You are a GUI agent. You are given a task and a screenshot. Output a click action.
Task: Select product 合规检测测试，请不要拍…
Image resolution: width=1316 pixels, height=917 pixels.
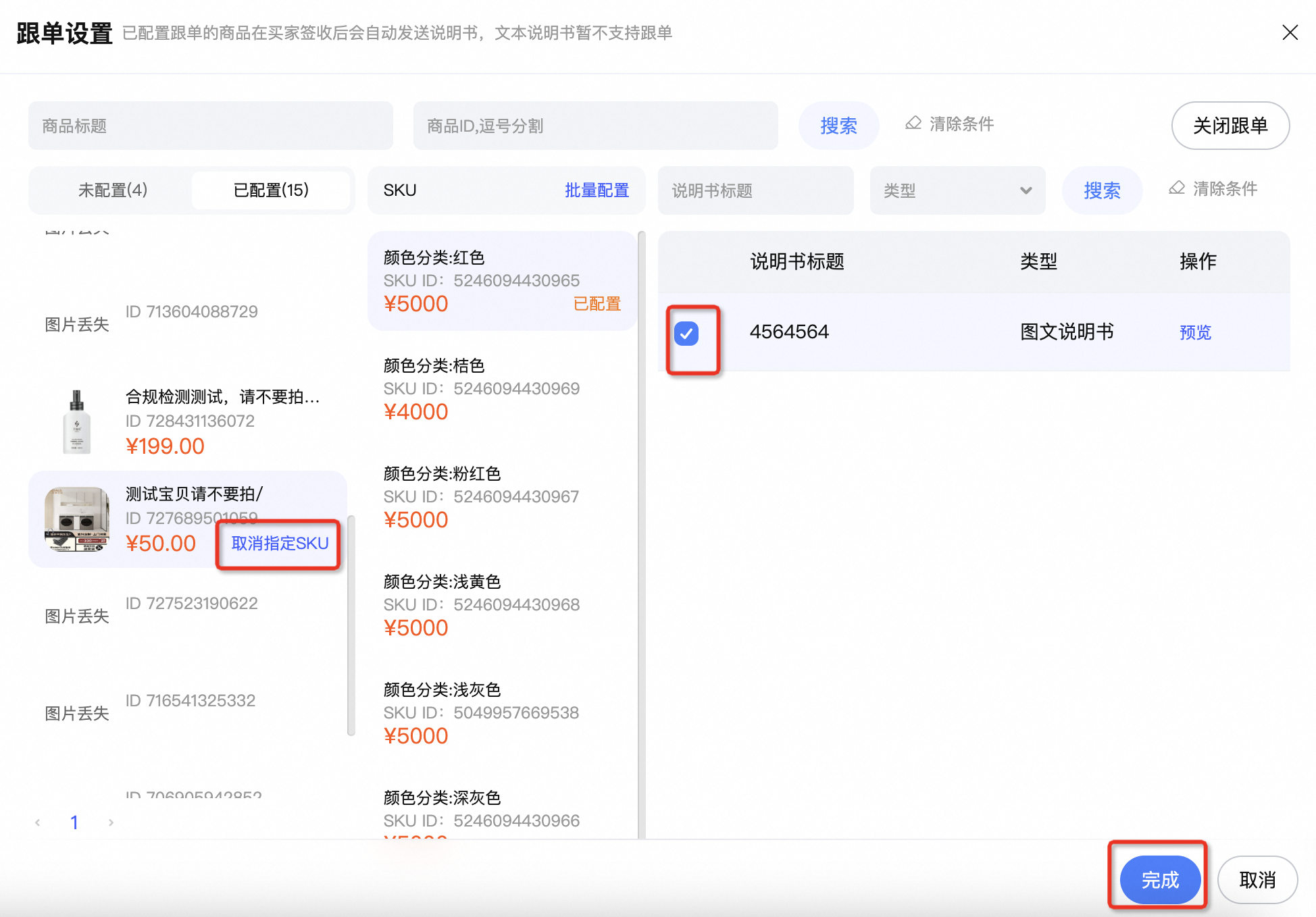coord(188,422)
